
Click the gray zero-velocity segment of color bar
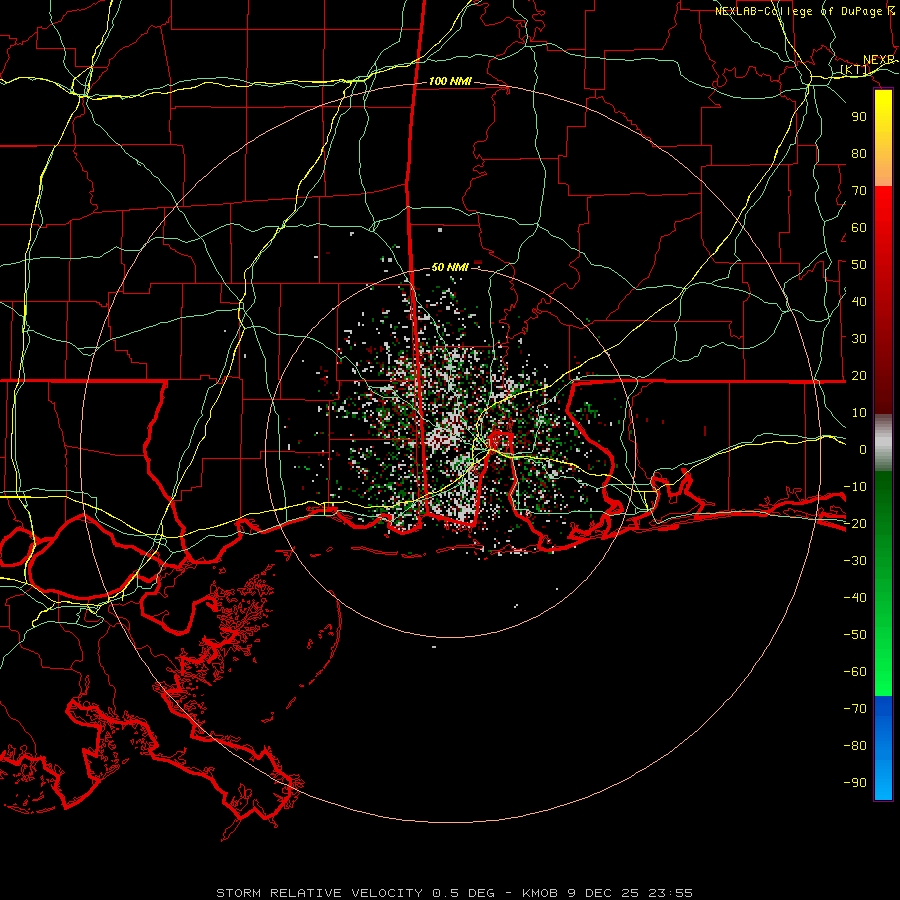pyautogui.click(x=883, y=442)
